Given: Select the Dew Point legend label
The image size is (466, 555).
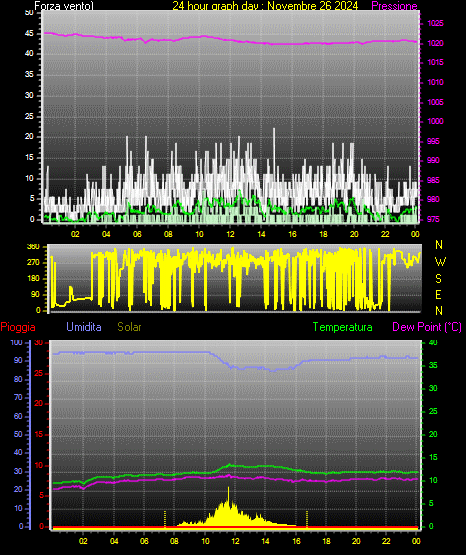Looking at the screenshot, I should pos(427,327).
